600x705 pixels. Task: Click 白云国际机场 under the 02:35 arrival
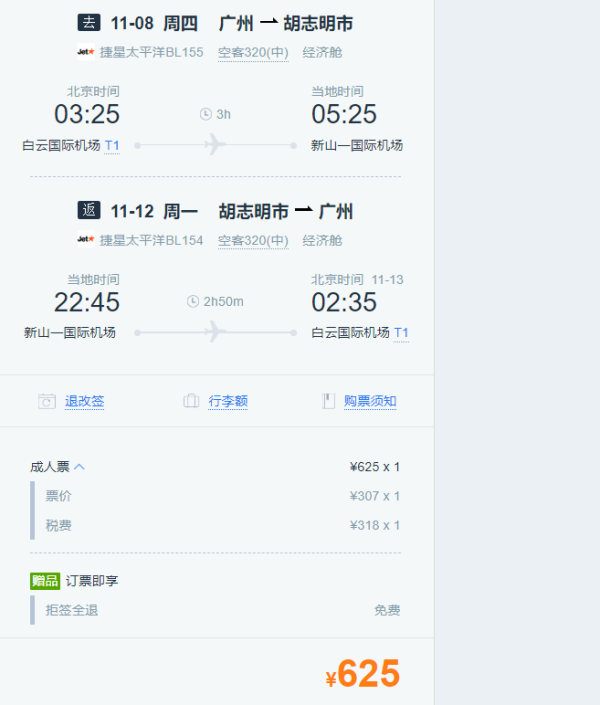(x=351, y=333)
